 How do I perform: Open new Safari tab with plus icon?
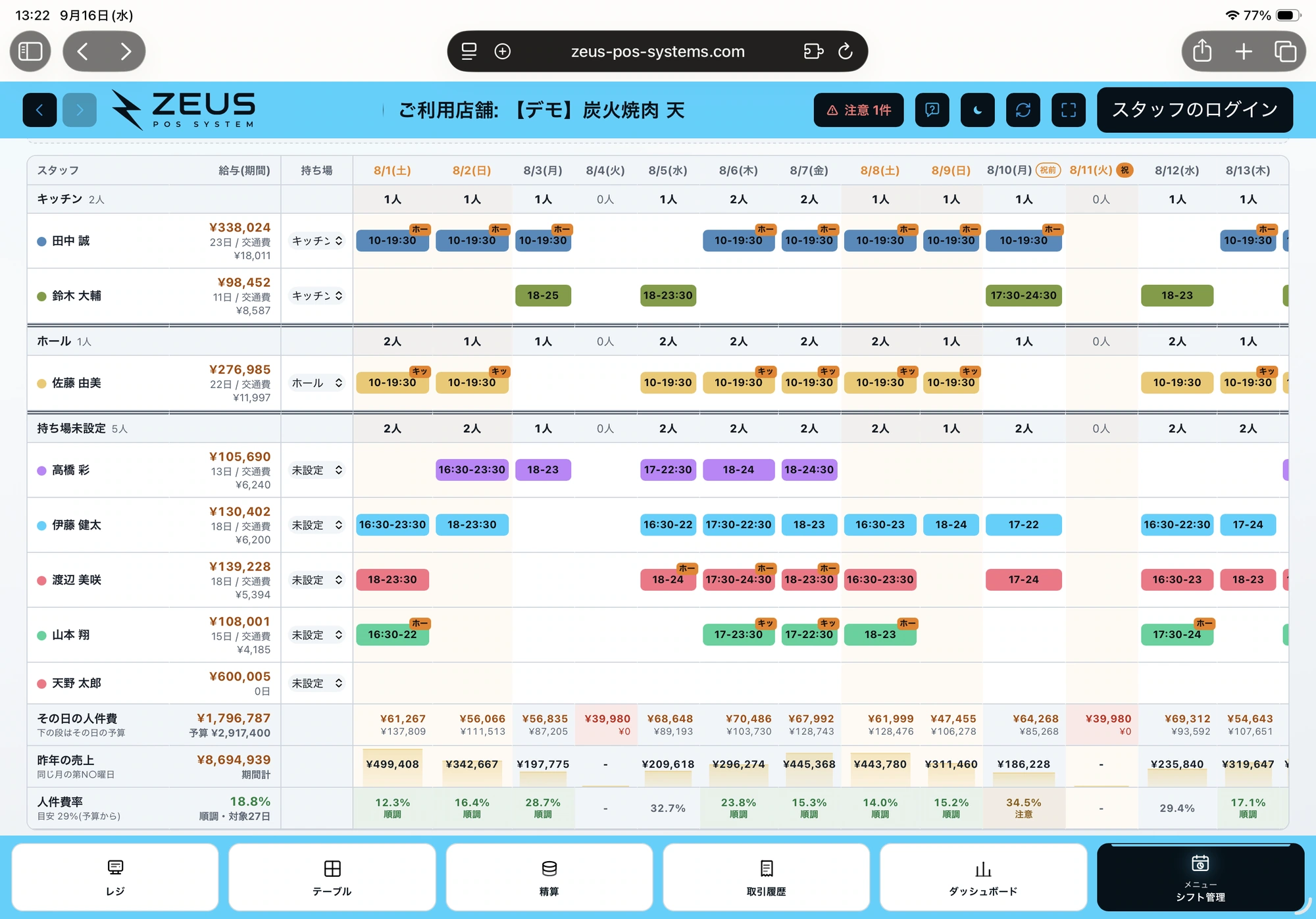point(1244,51)
